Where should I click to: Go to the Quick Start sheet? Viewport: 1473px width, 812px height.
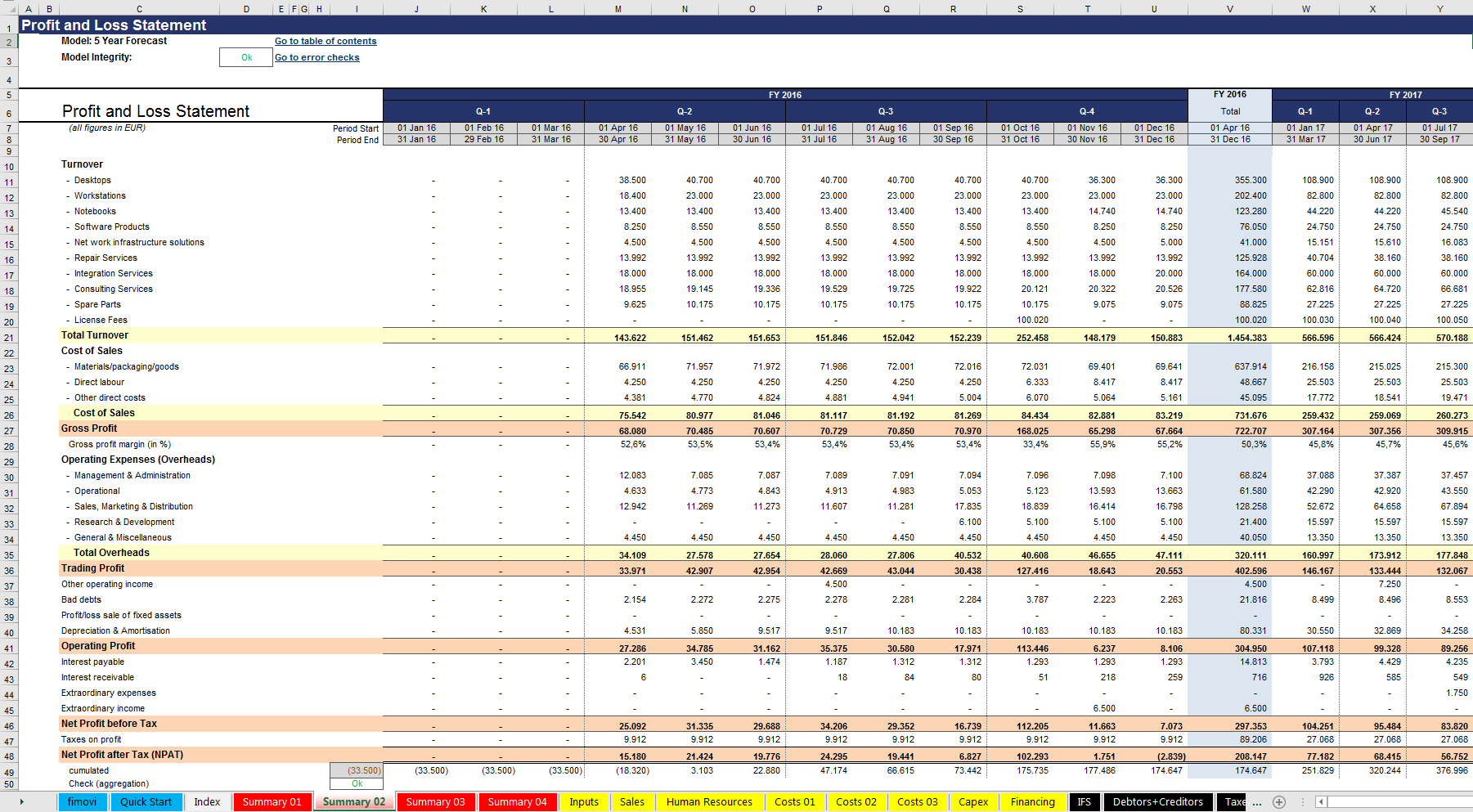click(x=146, y=802)
